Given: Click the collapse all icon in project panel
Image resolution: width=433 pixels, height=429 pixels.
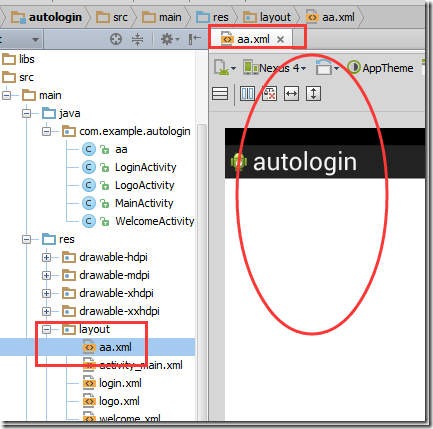Looking at the screenshot, I should tap(137, 39).
